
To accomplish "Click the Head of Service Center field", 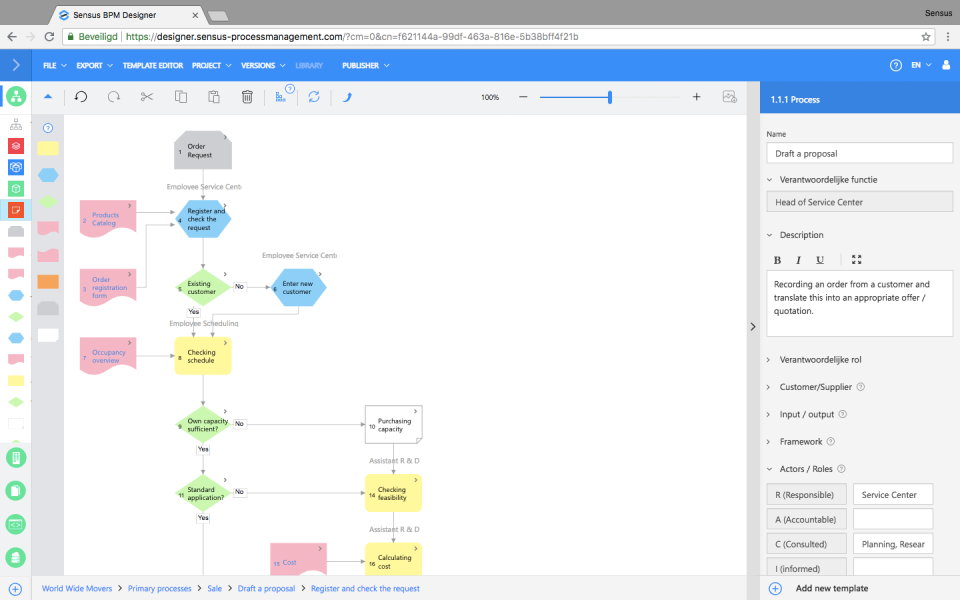I will pos(859,202).
